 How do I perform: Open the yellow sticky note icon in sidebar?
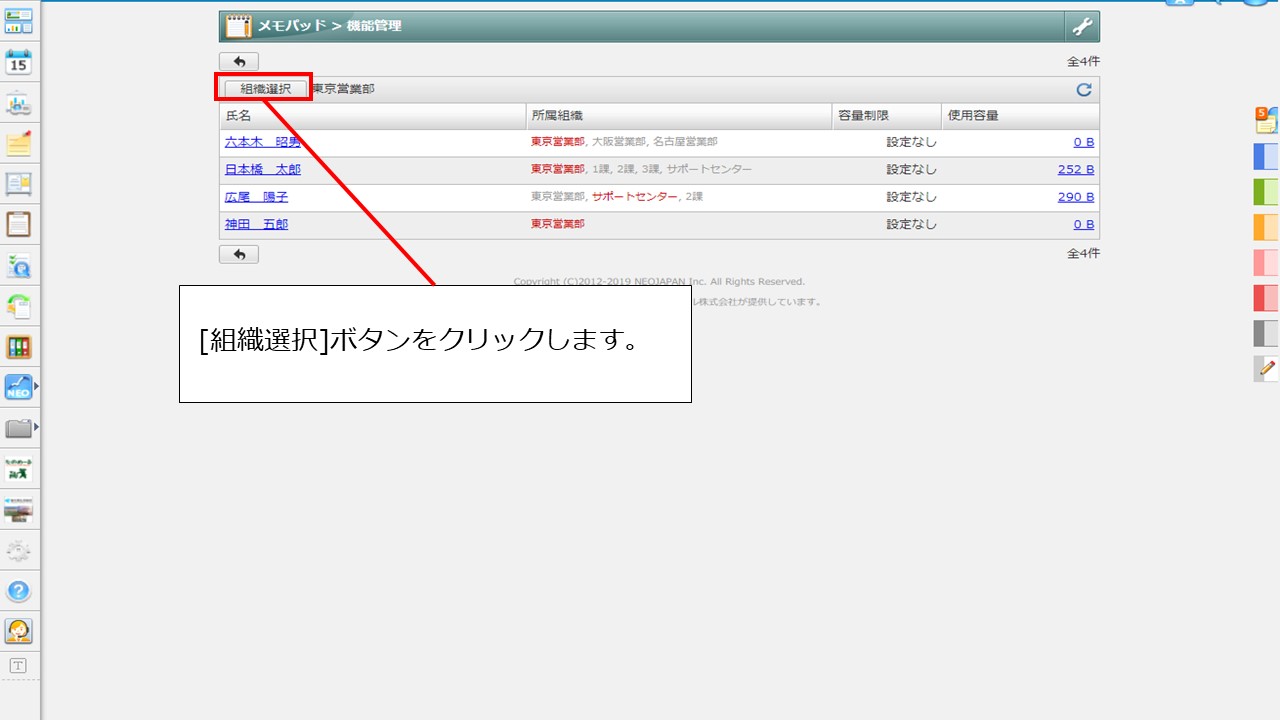(19, 144)
